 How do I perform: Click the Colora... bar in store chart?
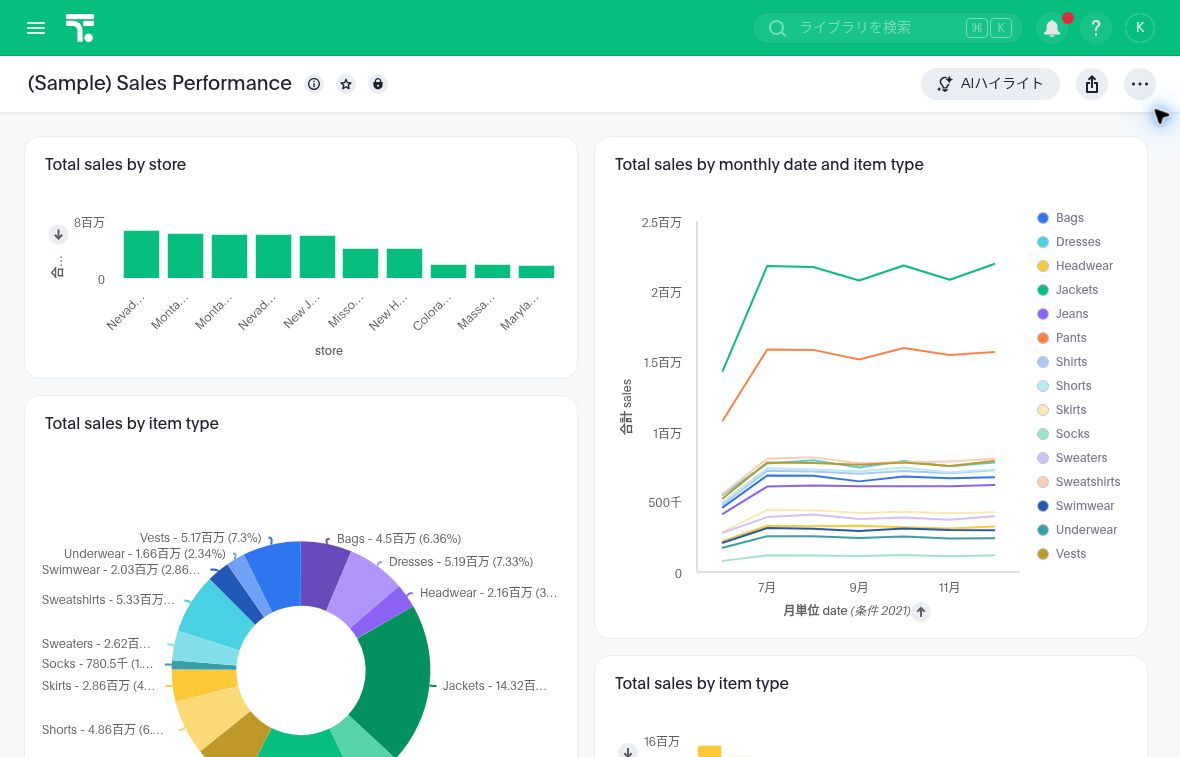click(449, 272)
